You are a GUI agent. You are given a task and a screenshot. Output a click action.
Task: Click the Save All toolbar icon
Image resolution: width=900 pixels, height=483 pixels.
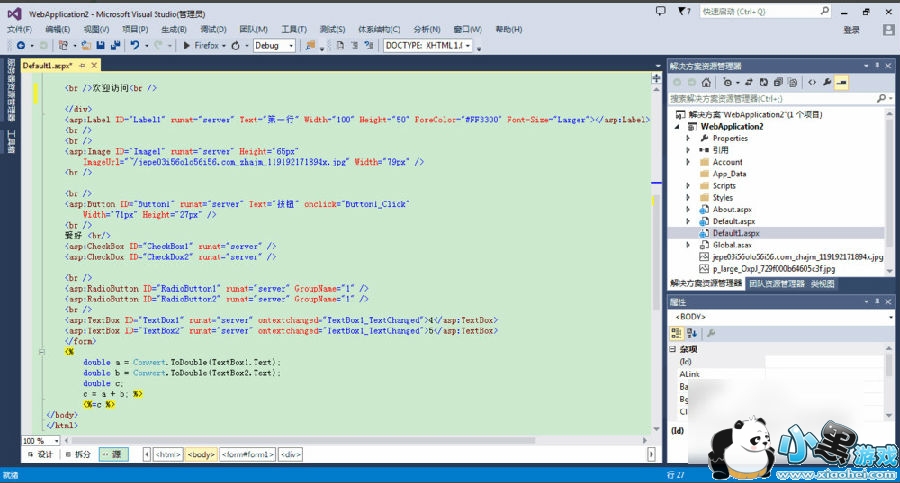114,46
